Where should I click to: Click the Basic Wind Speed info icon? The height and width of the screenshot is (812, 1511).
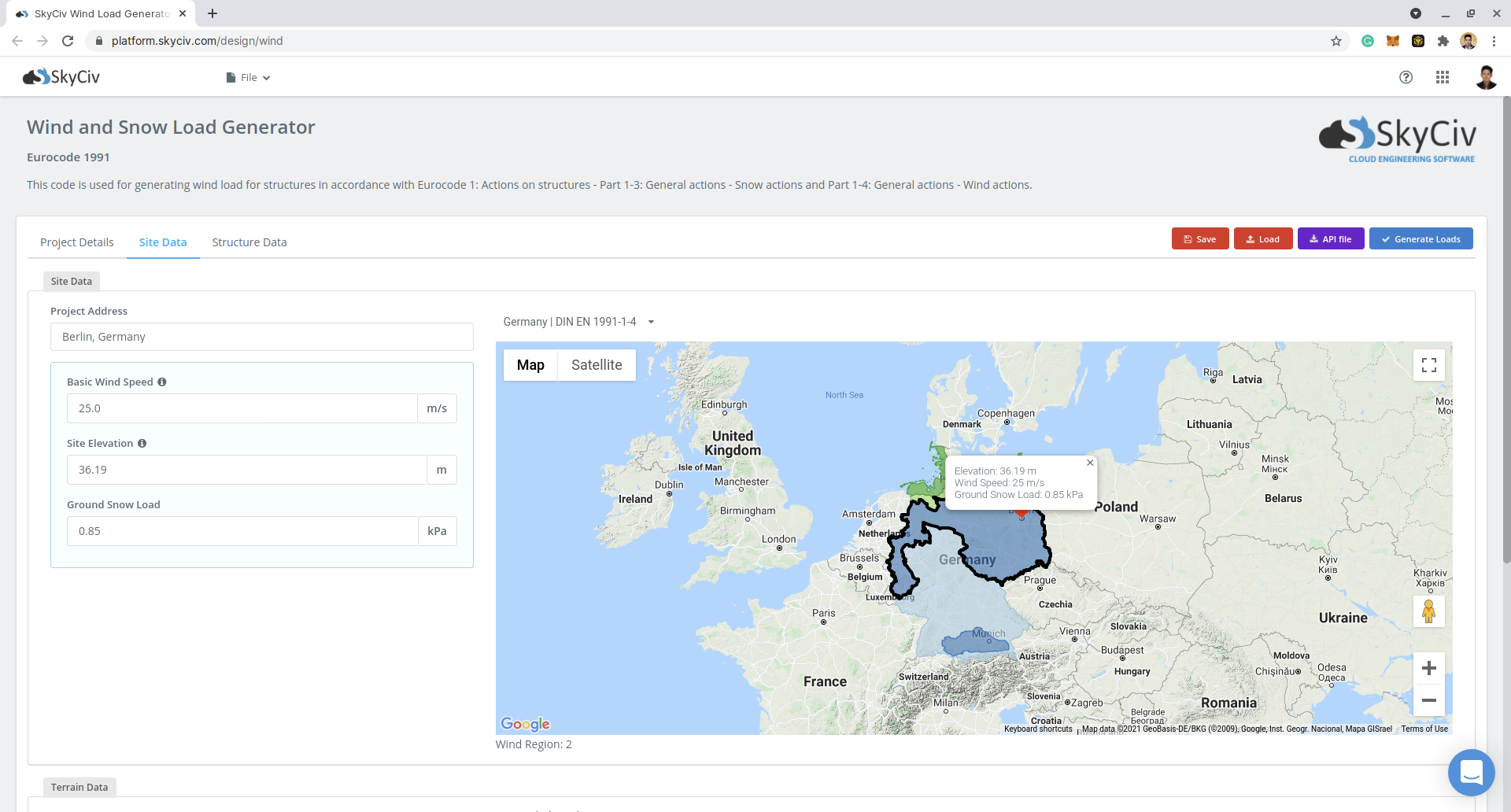162,382
